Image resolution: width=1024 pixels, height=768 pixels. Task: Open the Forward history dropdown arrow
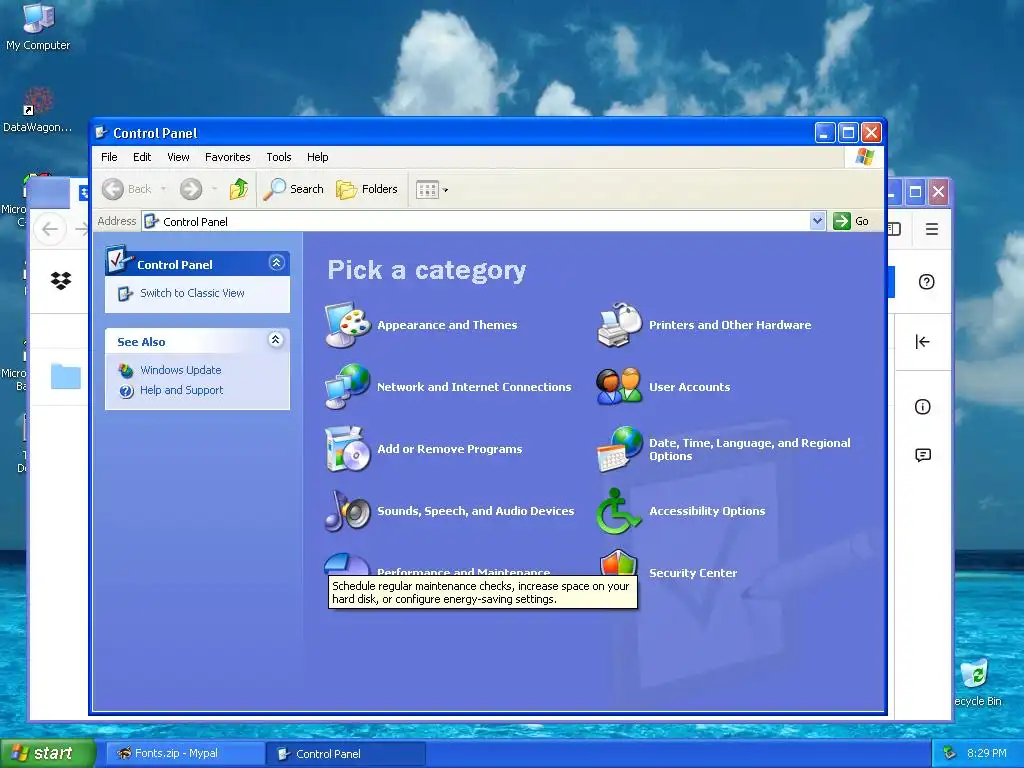tap(214, 189)
